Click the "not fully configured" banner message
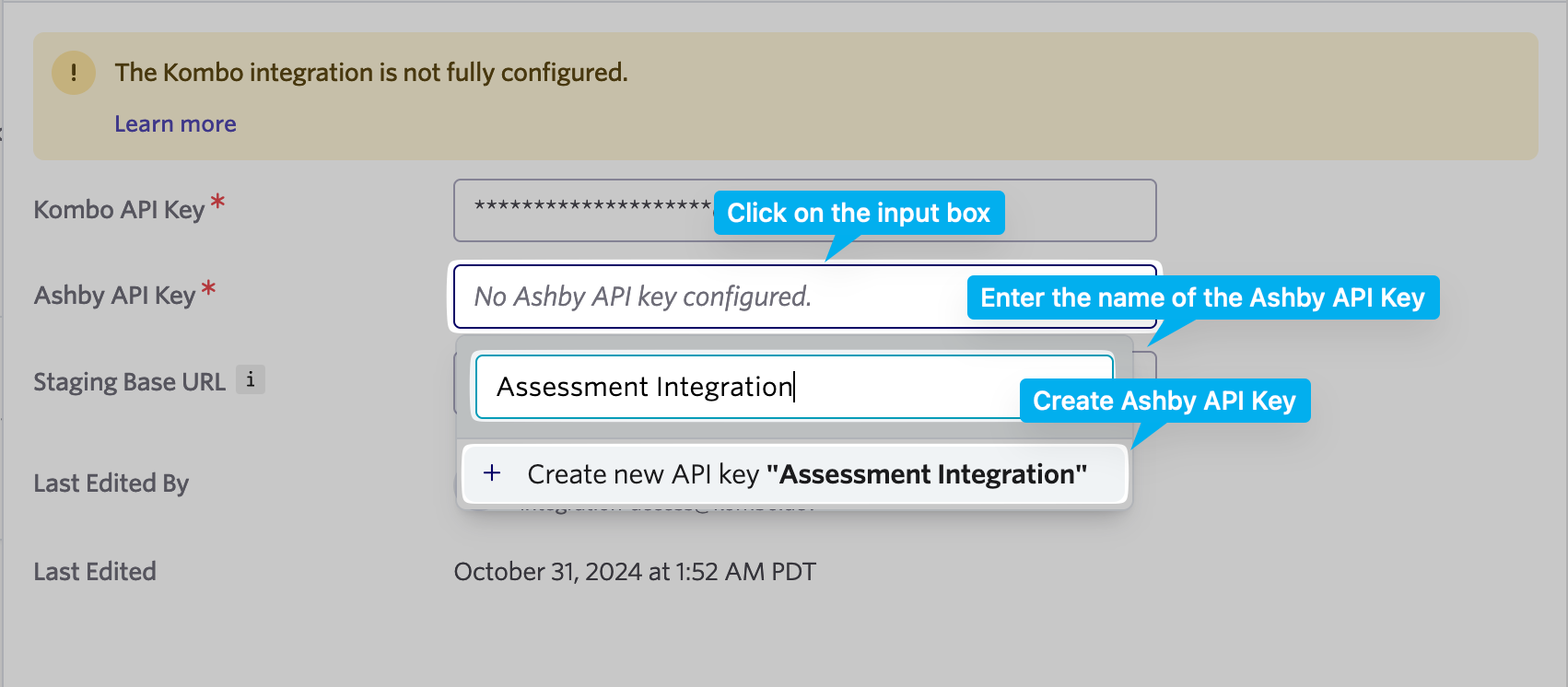Viewport: 1568px width, 687px height. (x=371, y=73)
